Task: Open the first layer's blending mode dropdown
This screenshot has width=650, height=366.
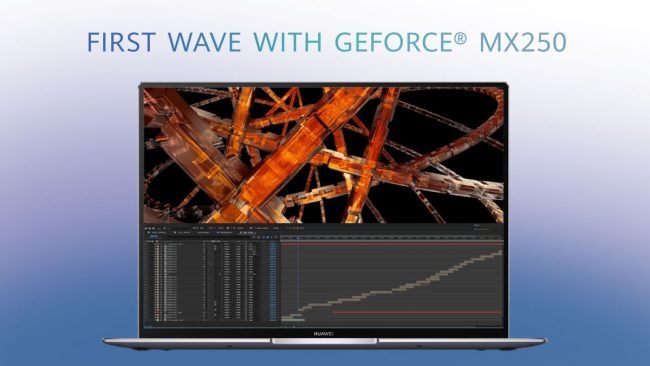Action: (227, 244)
